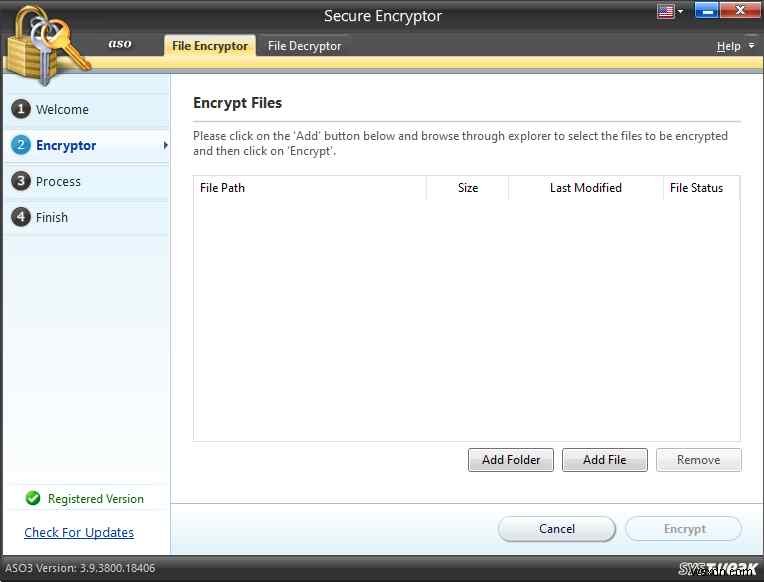Switch to the File Encryptor tab
The height and width of the screenshot is (582, 764).
coord(210,46)
